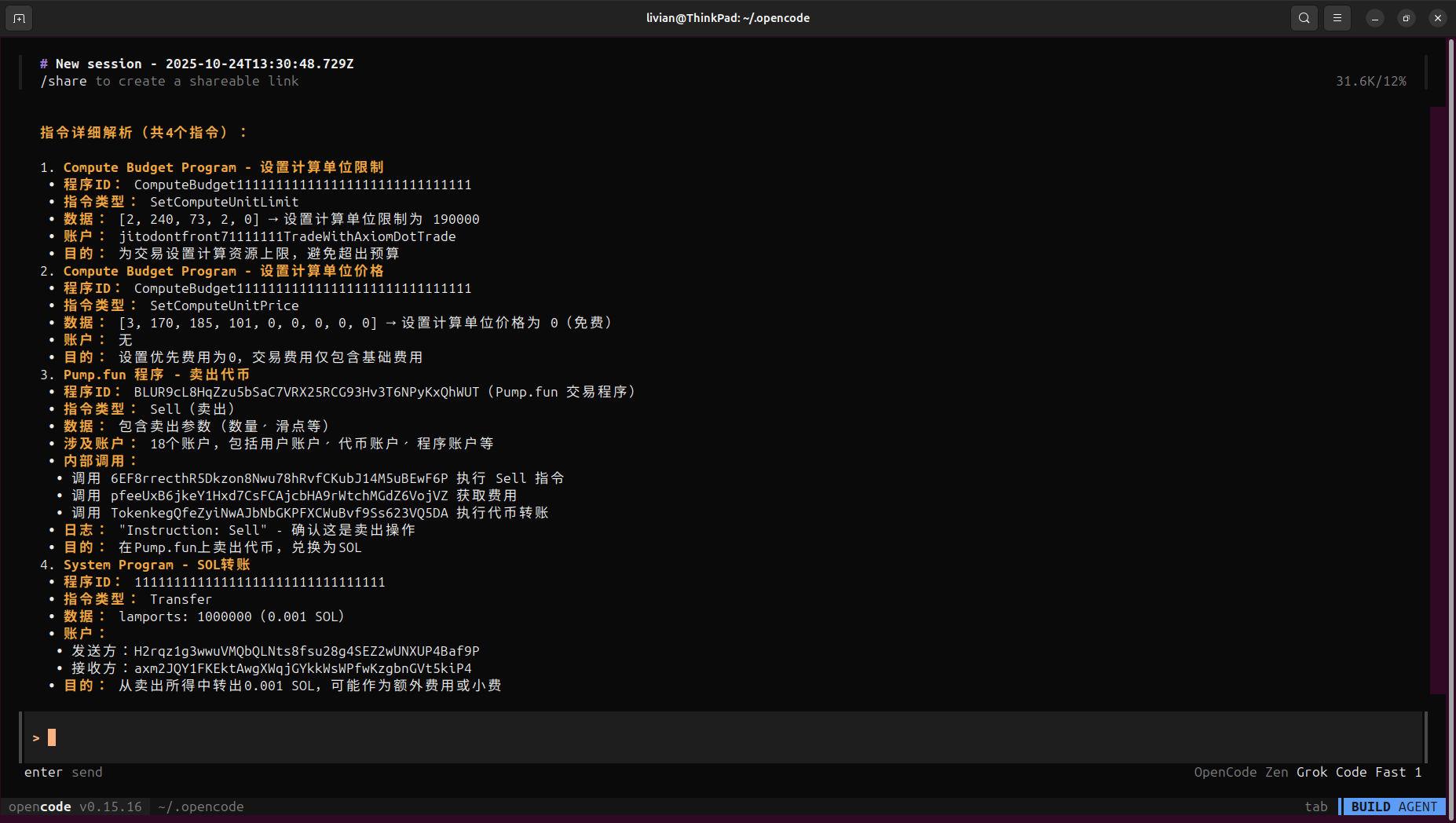Toggle the BUILD AGENT mode badge
This screenshot has height=823, width=1456.
(1393, 807)
